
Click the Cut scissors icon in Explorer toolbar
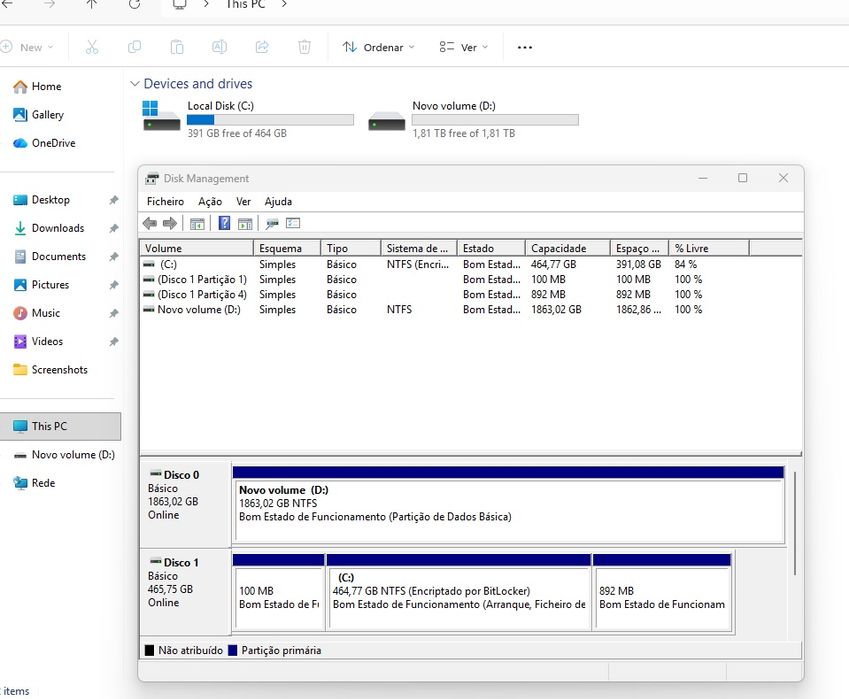92,47
